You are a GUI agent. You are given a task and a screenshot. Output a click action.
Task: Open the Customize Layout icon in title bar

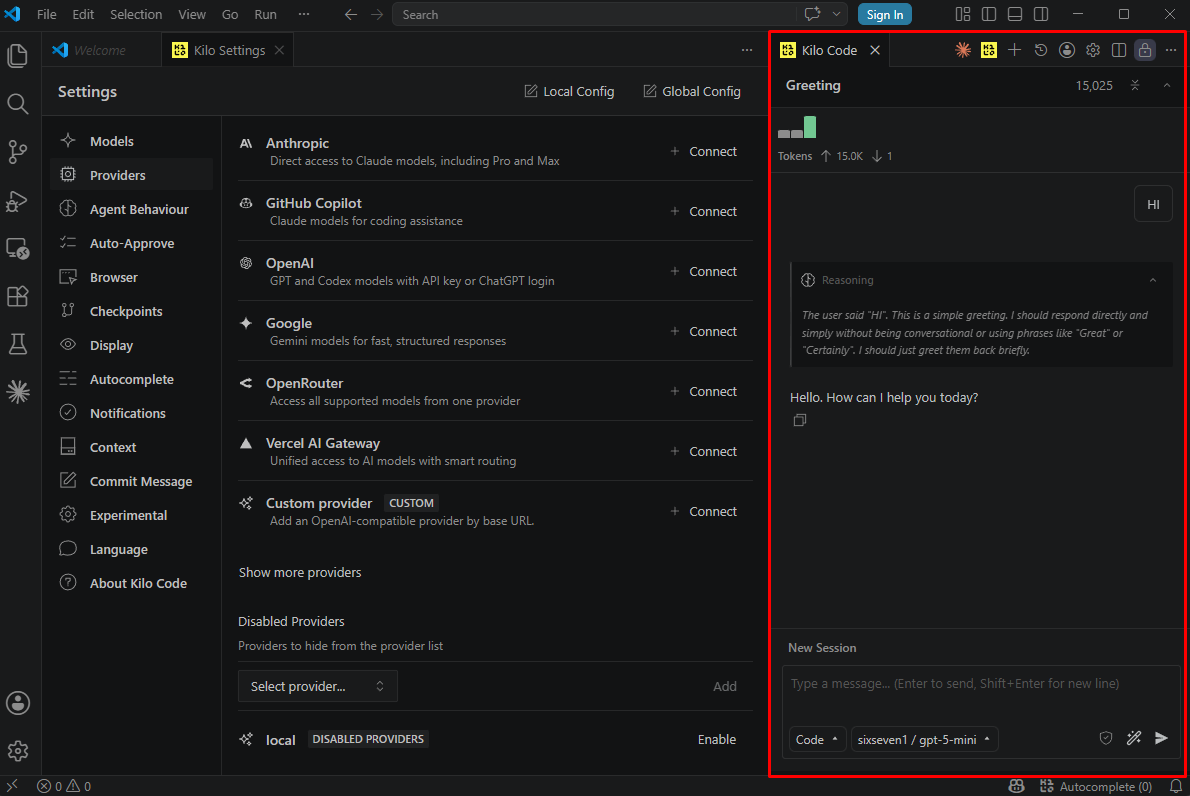coord(962,14)
